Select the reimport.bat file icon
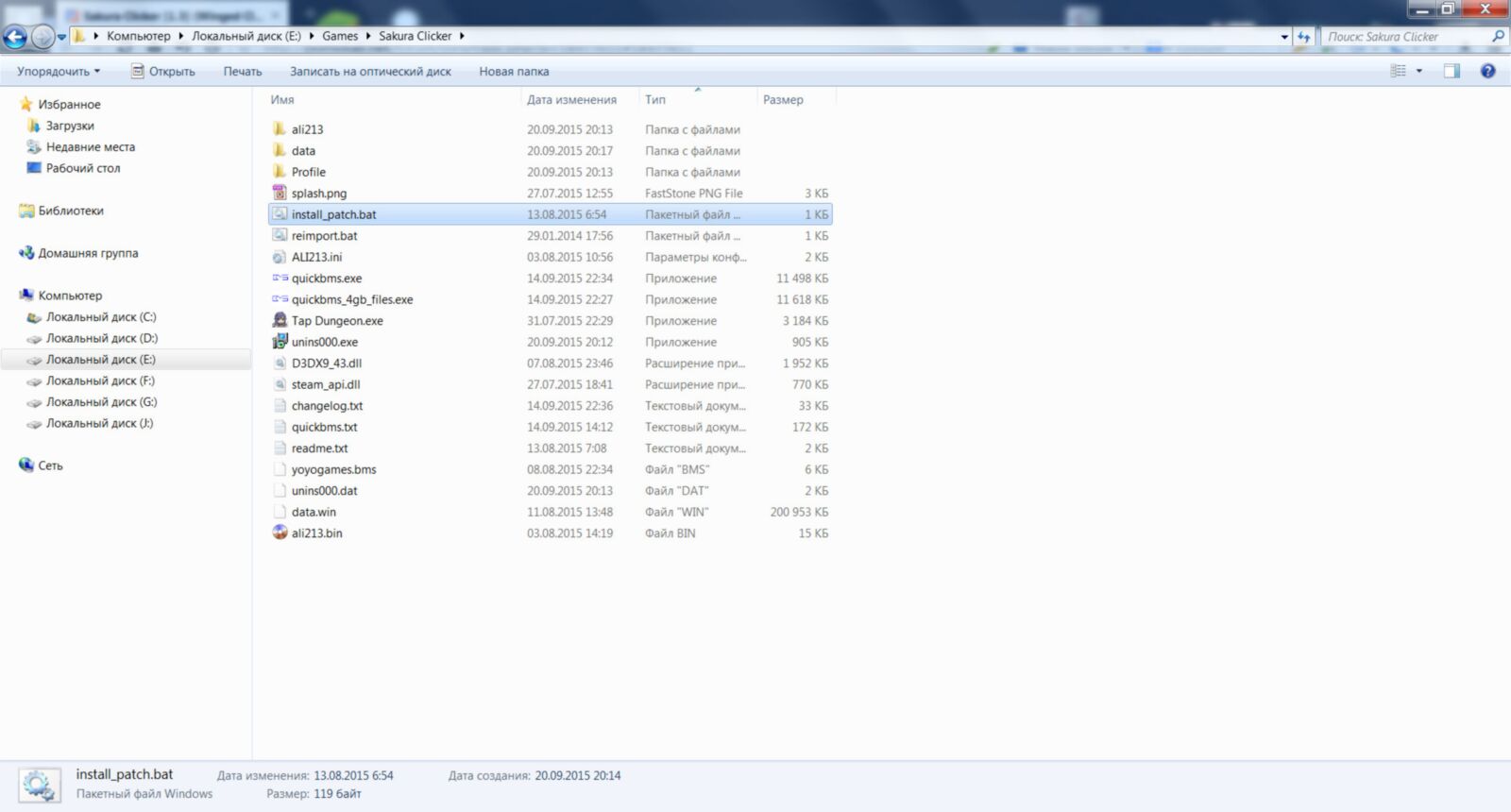The image size is (1511, 812). [x=280, y=235]
